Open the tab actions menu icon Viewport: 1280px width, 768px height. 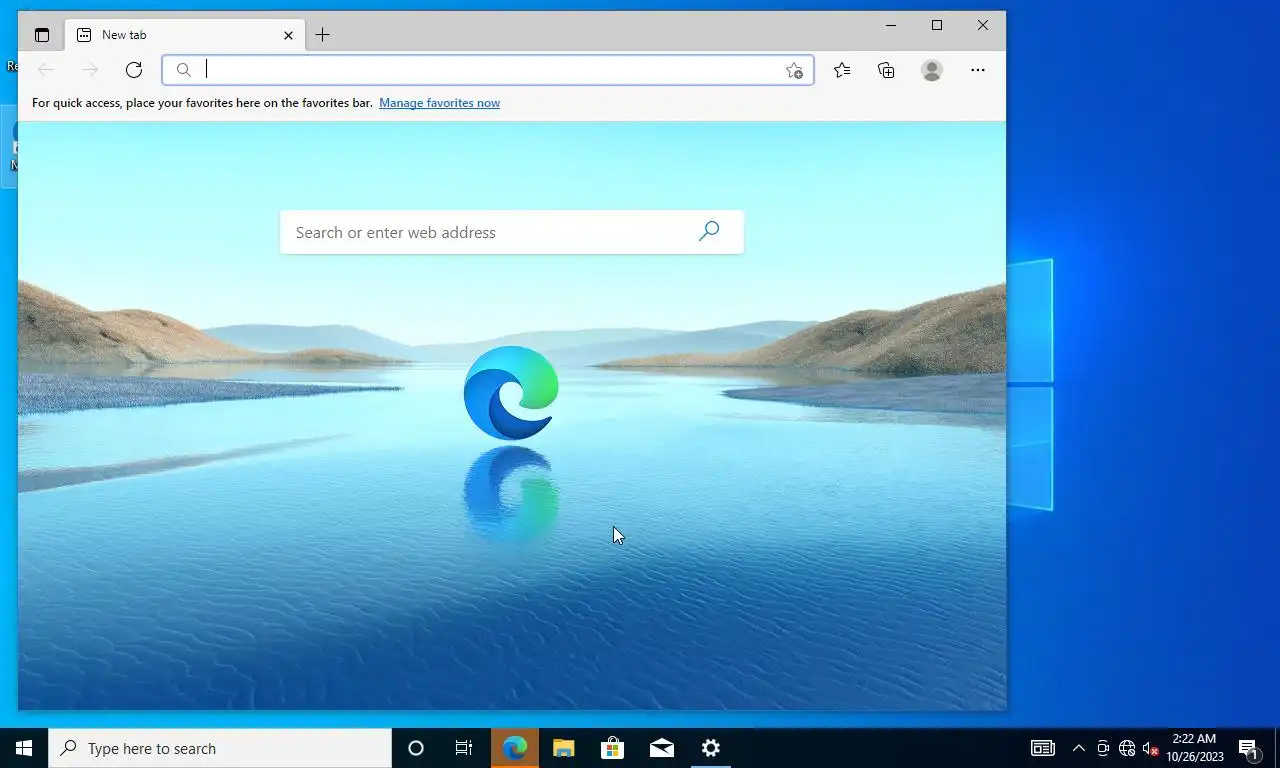click(x=42, y=35)
